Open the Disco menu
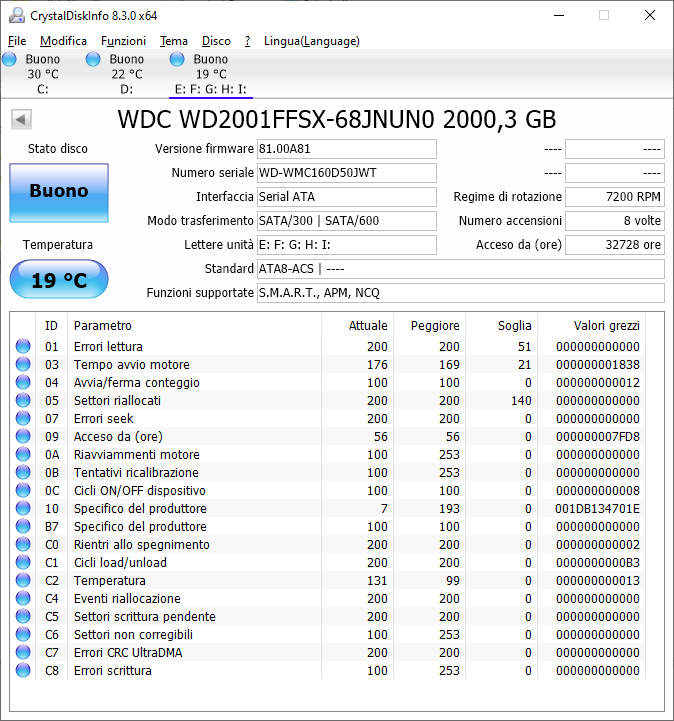The image size is (674, 721). coord(216,41)
